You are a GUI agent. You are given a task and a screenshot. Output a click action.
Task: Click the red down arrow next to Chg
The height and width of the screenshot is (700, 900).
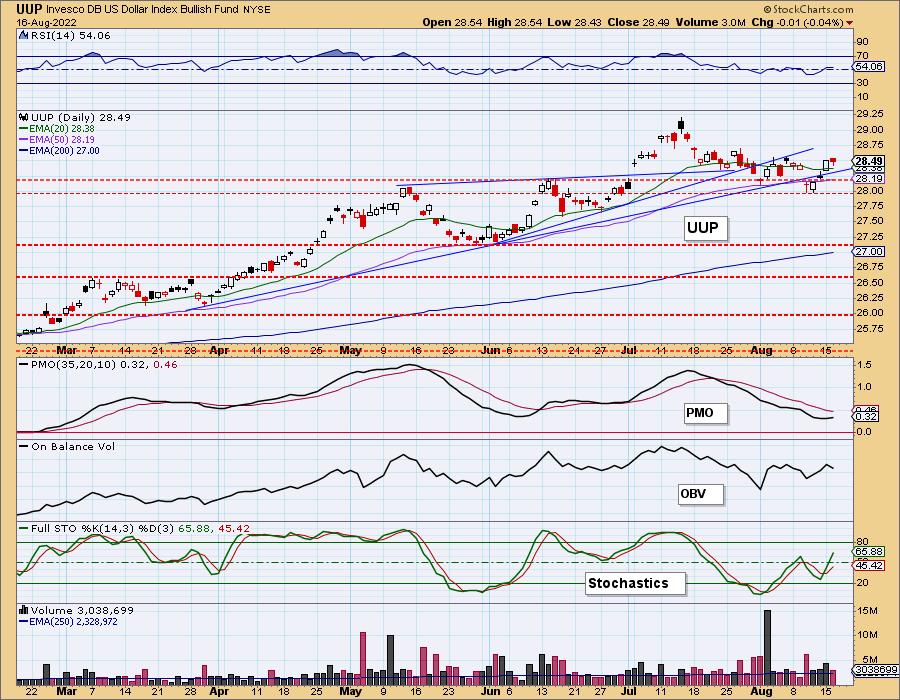849,23
